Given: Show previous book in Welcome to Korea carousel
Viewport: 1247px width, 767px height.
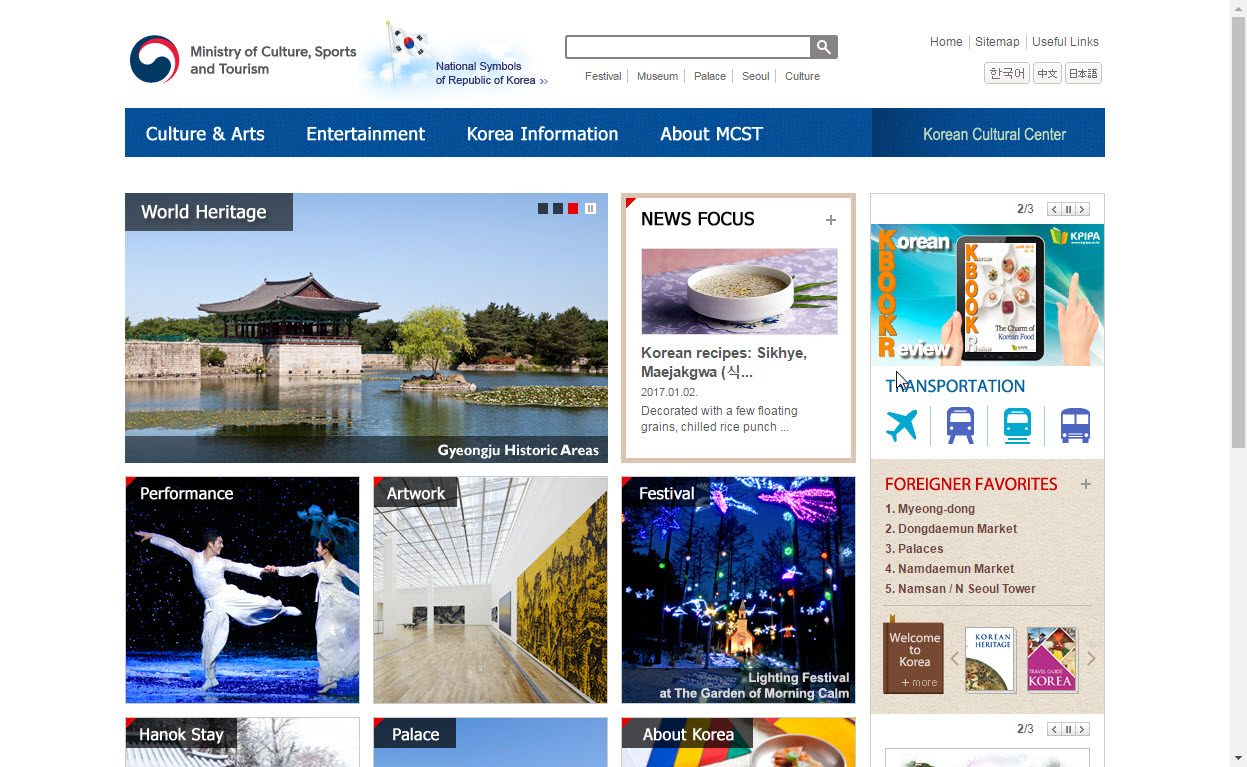Looking at the screenshot, I should point(954,659).
